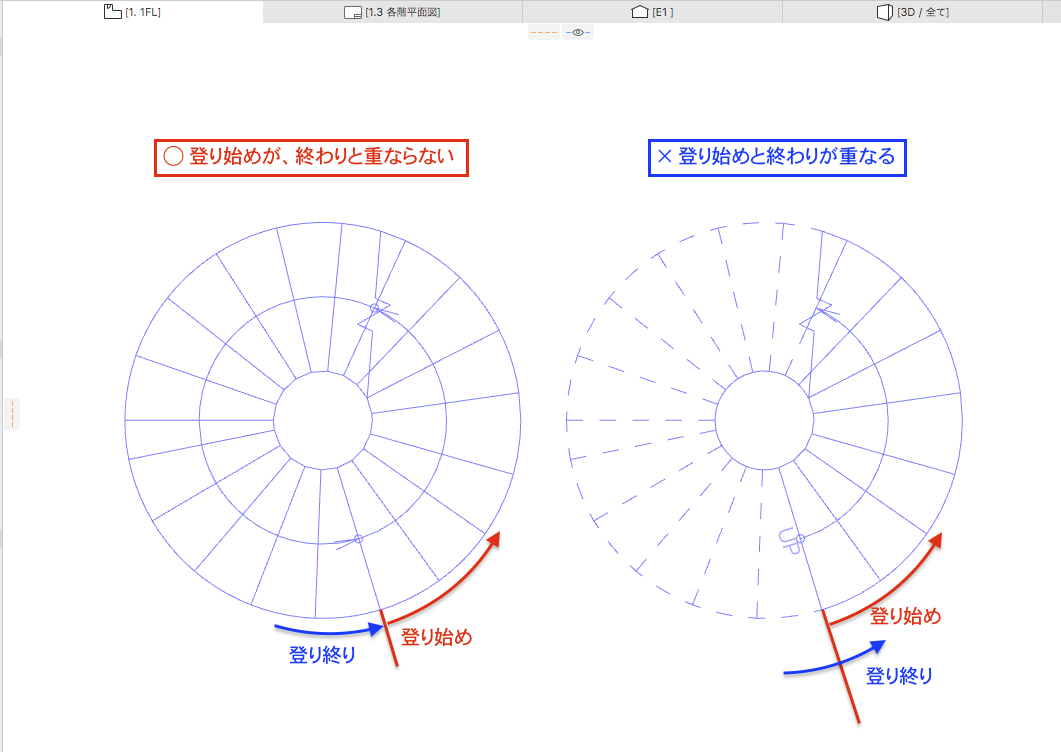Toggle the orange dashed guide line button at top
The image size is (1061, 752).
[x=544, y=32]
